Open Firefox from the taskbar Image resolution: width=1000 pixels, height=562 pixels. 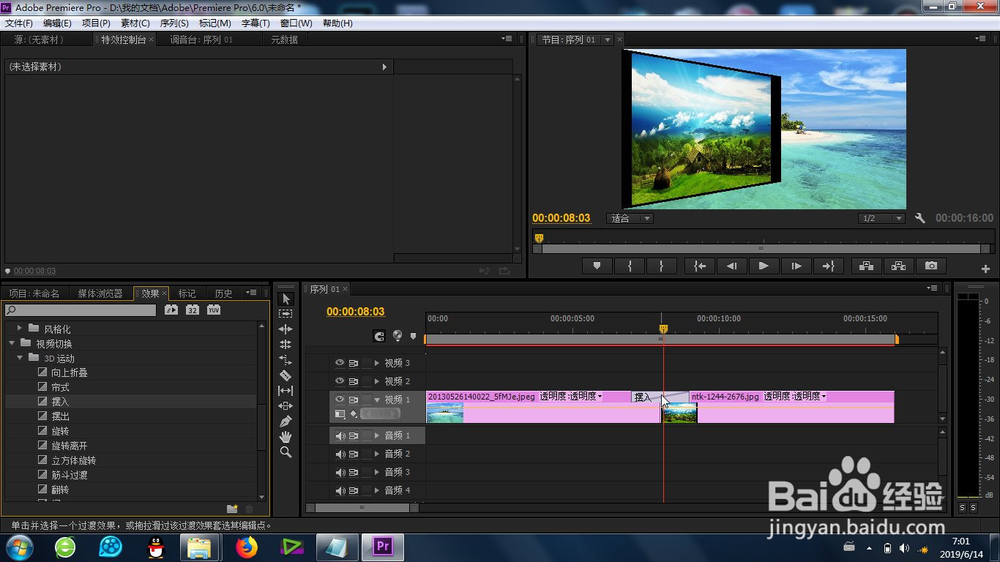pos(246,547)
